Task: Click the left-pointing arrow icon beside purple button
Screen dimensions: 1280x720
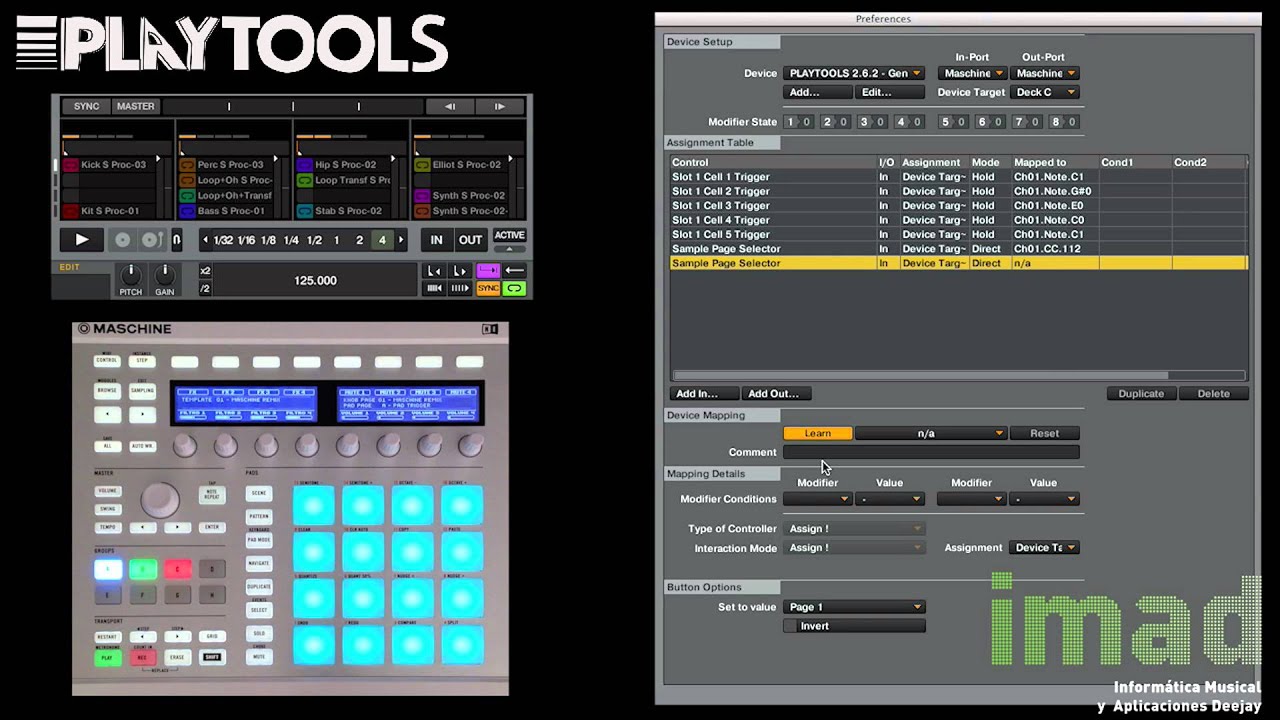Action: click(514, 271)
